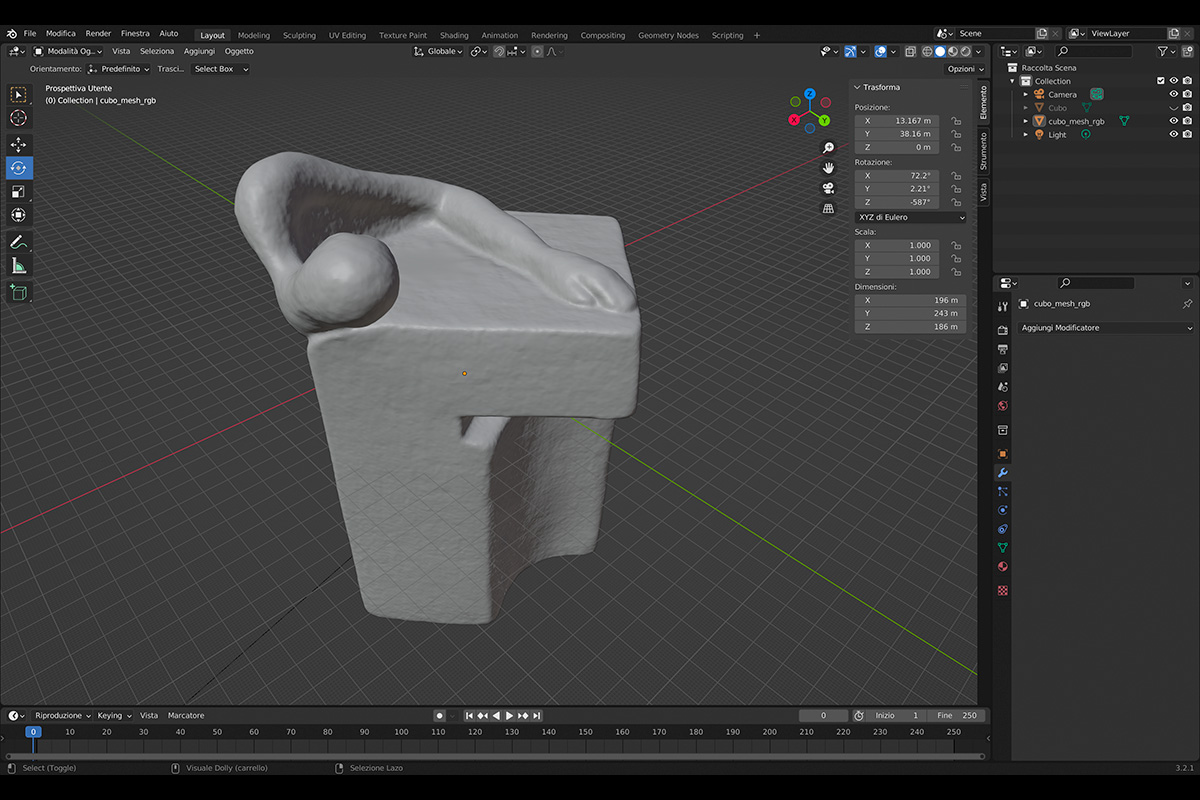Choose the Annotate tool

19,242
